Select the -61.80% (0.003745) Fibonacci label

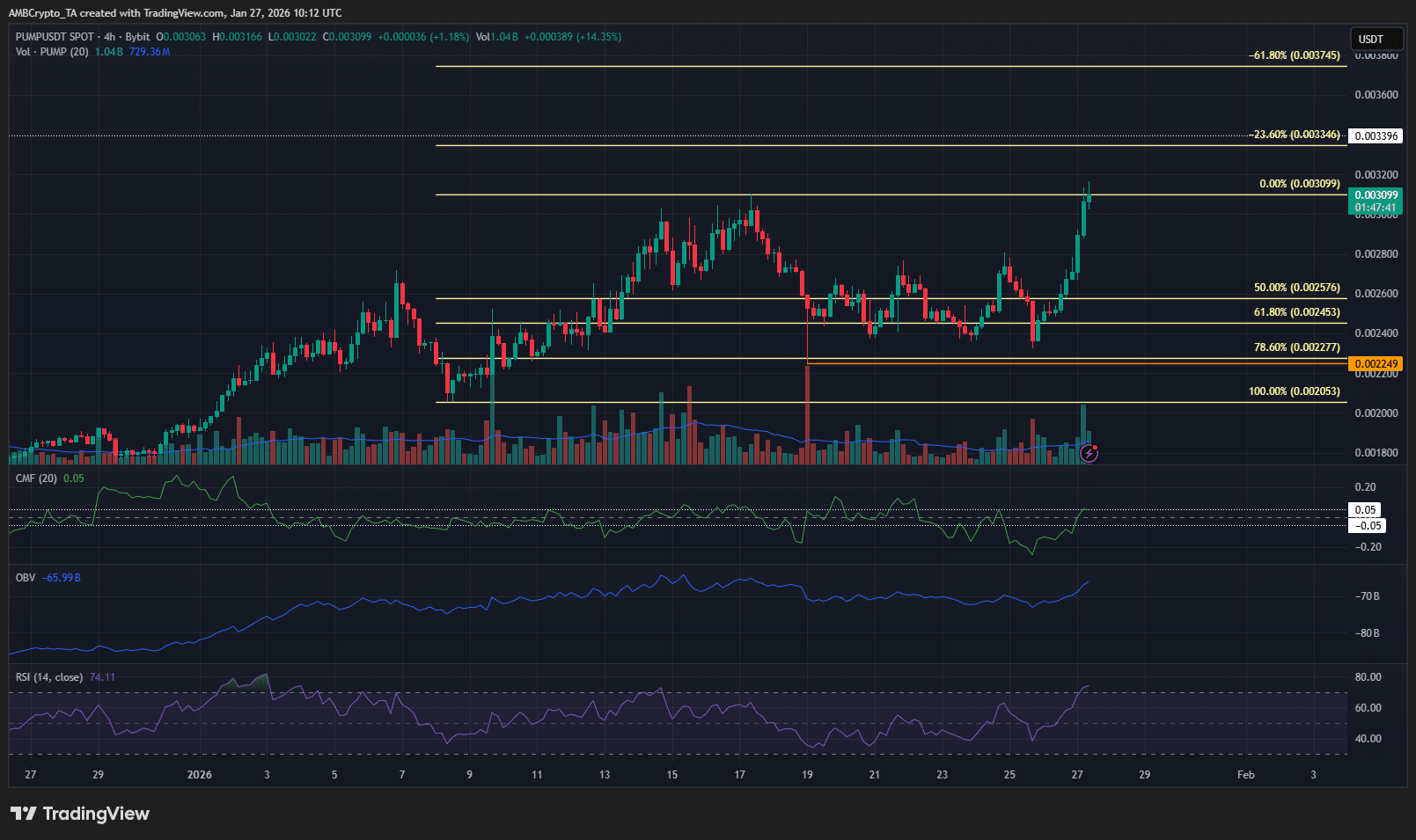pyautogui.click(x=1294, y=55)
